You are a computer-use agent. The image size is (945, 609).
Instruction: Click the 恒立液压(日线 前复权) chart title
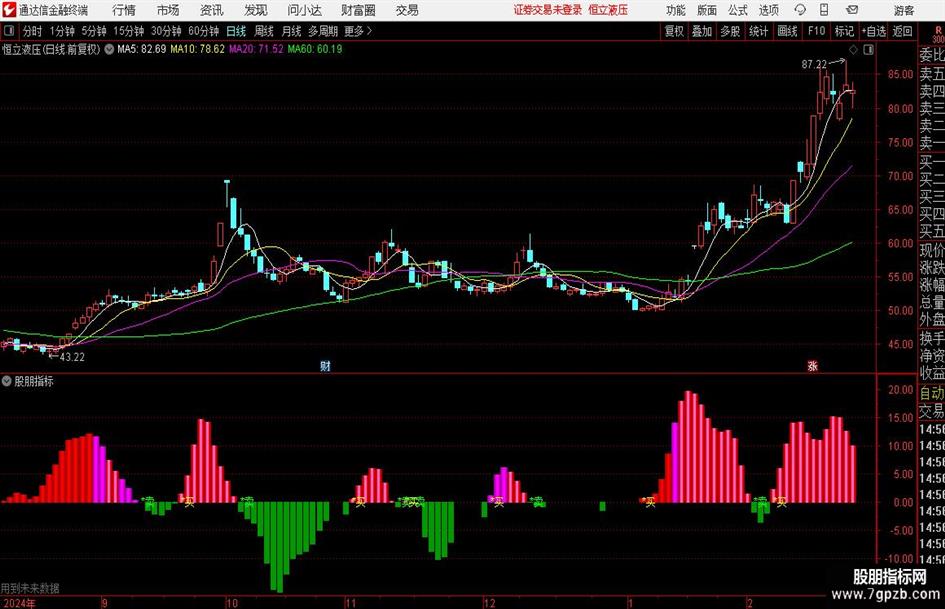(51, 49)
